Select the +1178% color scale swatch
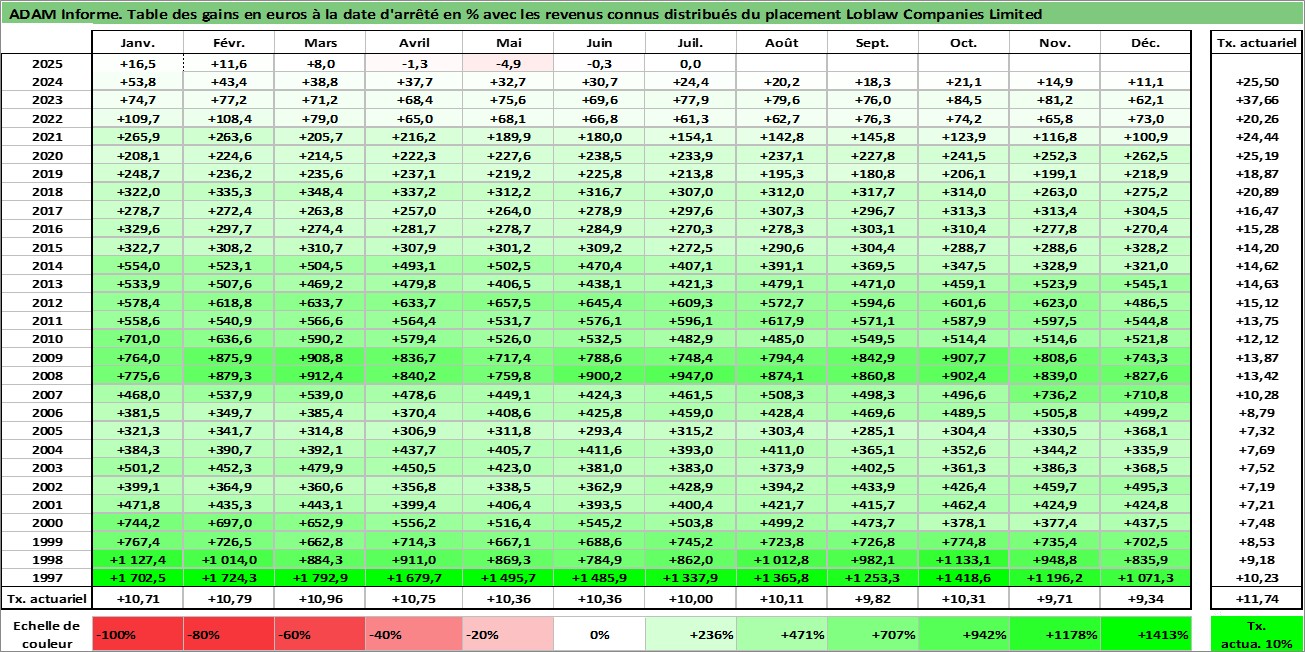Image resolution: width=1305 pixels, height=652 pixels. pyautogui.click(x=1054, y=633)
